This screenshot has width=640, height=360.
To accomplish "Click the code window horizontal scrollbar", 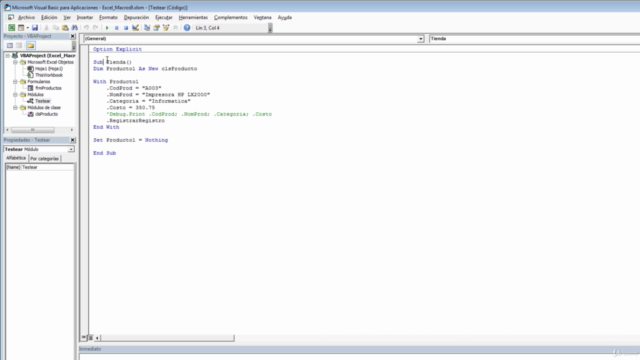I will 167,338.
